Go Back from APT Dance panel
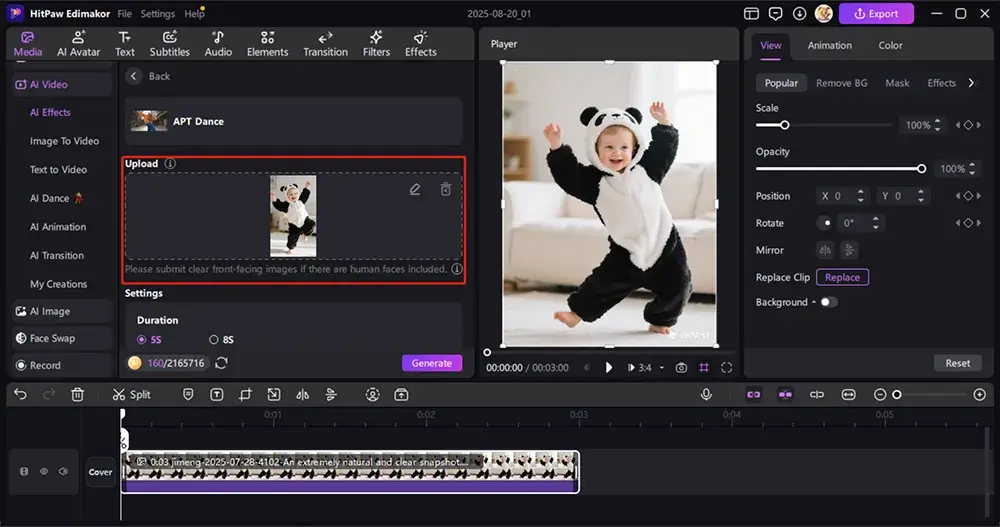This screenshot has height=527, width=1000. click(x=150, y=76)
